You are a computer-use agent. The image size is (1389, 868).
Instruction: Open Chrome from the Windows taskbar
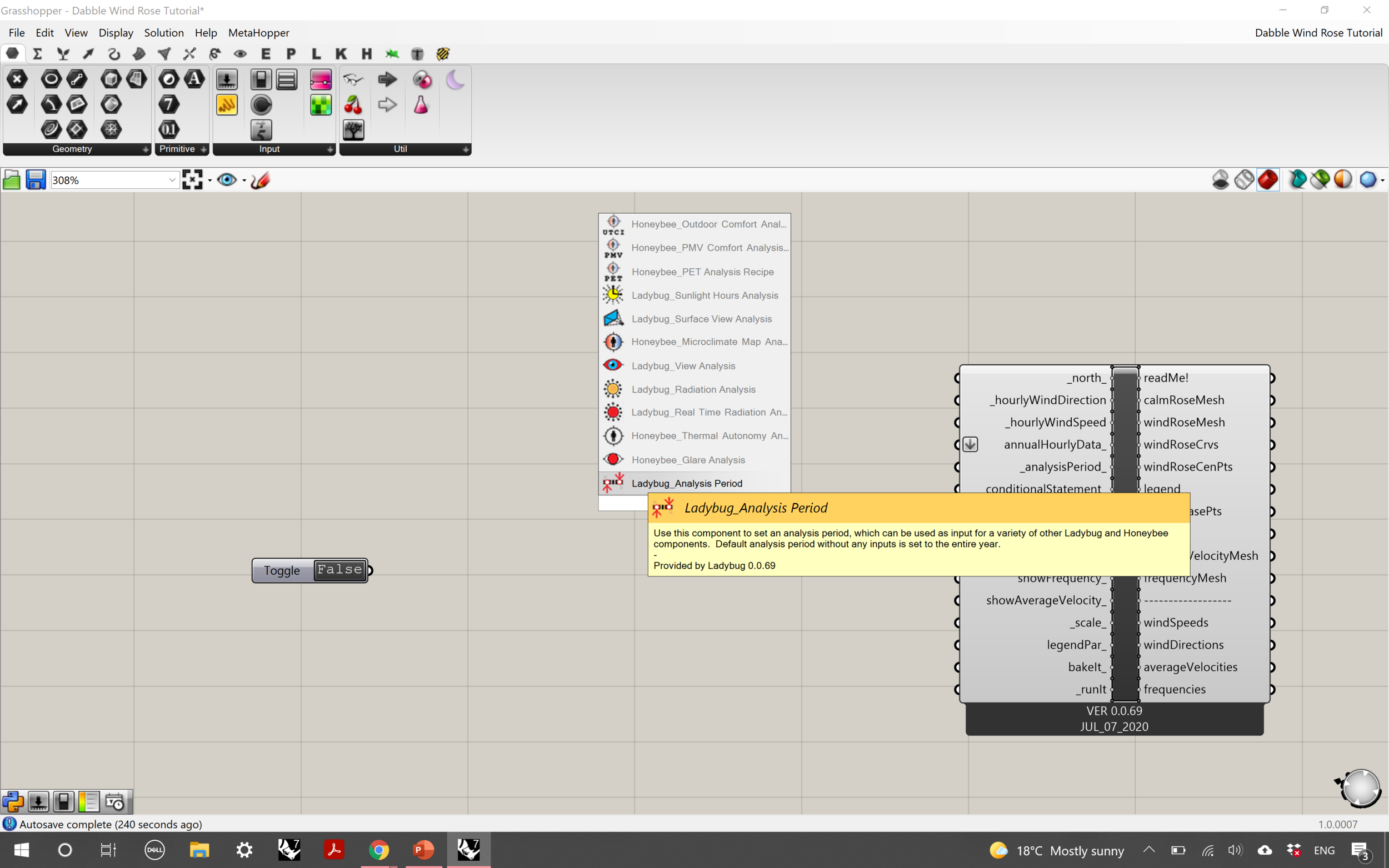click(x=378, y=850)
